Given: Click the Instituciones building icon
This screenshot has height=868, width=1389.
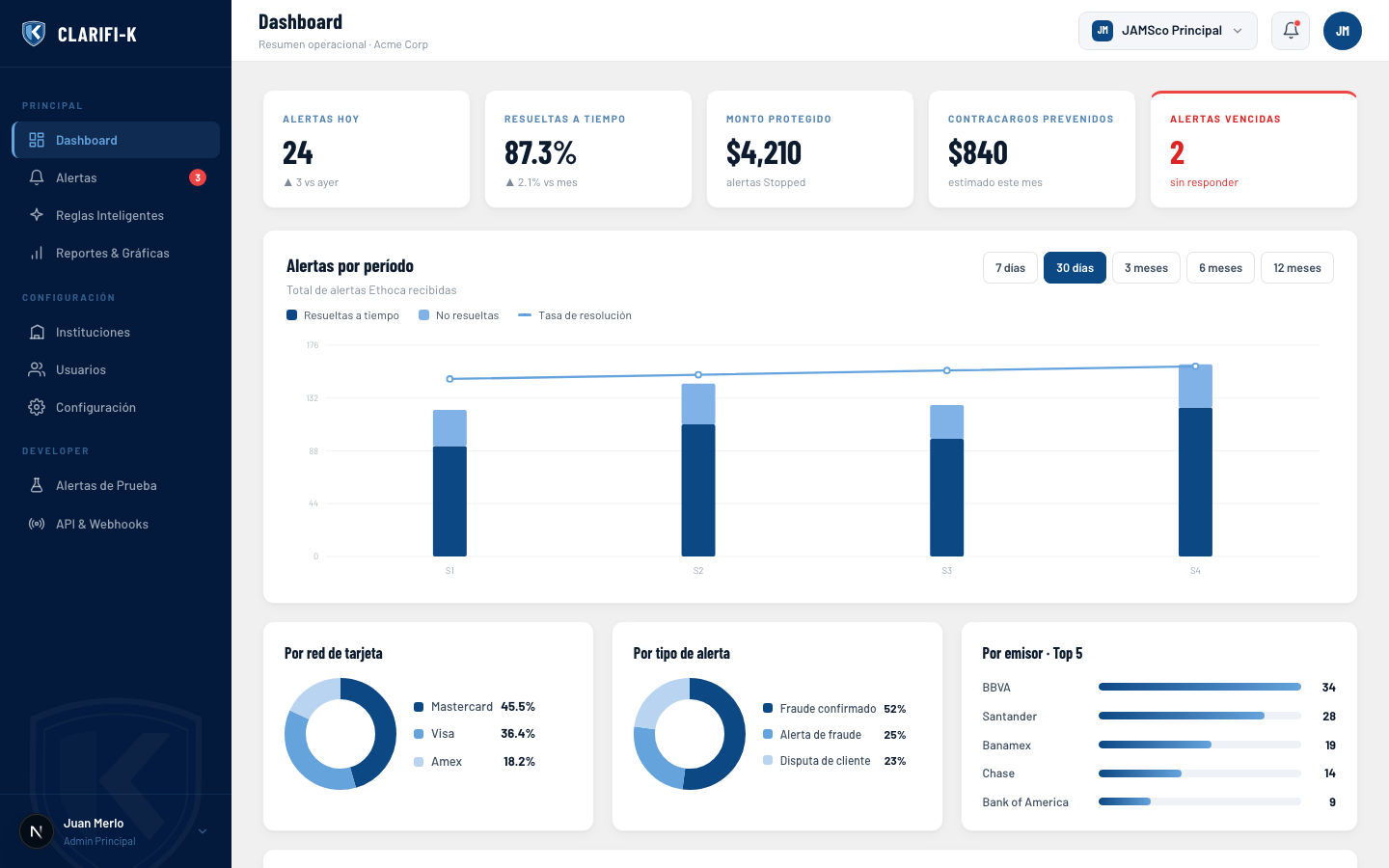Looking at the screenshot, I should click(x=37, y=332).
